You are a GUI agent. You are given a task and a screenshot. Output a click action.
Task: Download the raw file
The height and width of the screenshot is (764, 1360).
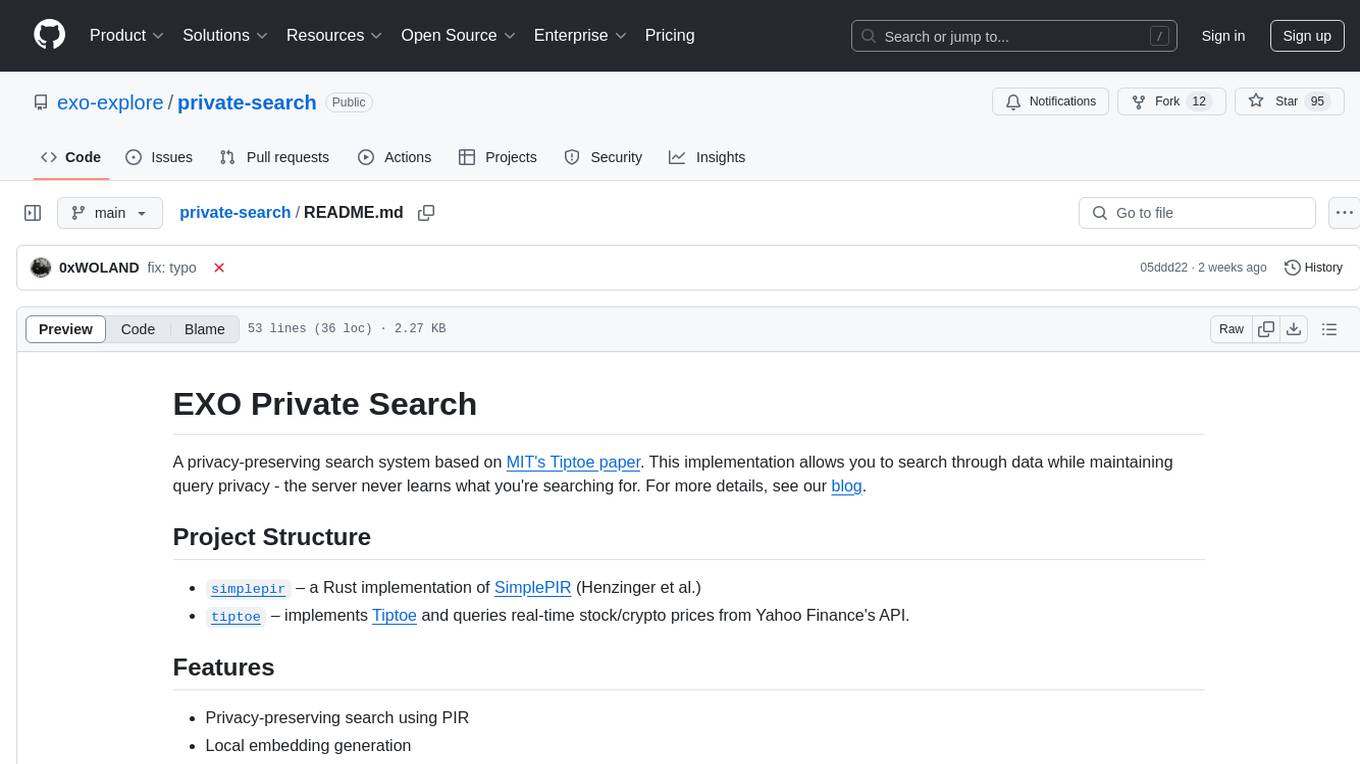[x=1294, y=329]
